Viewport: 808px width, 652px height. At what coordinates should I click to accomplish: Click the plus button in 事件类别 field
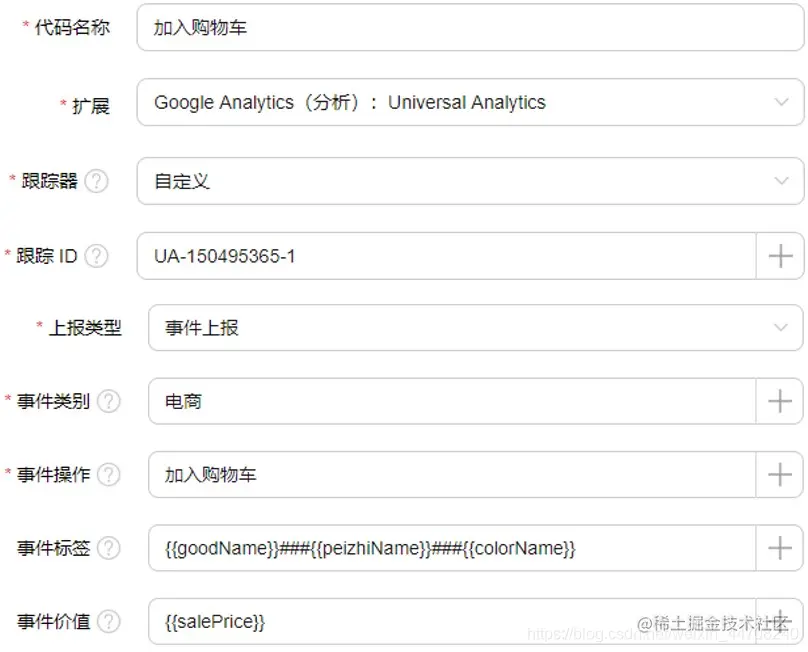point(780,401)
